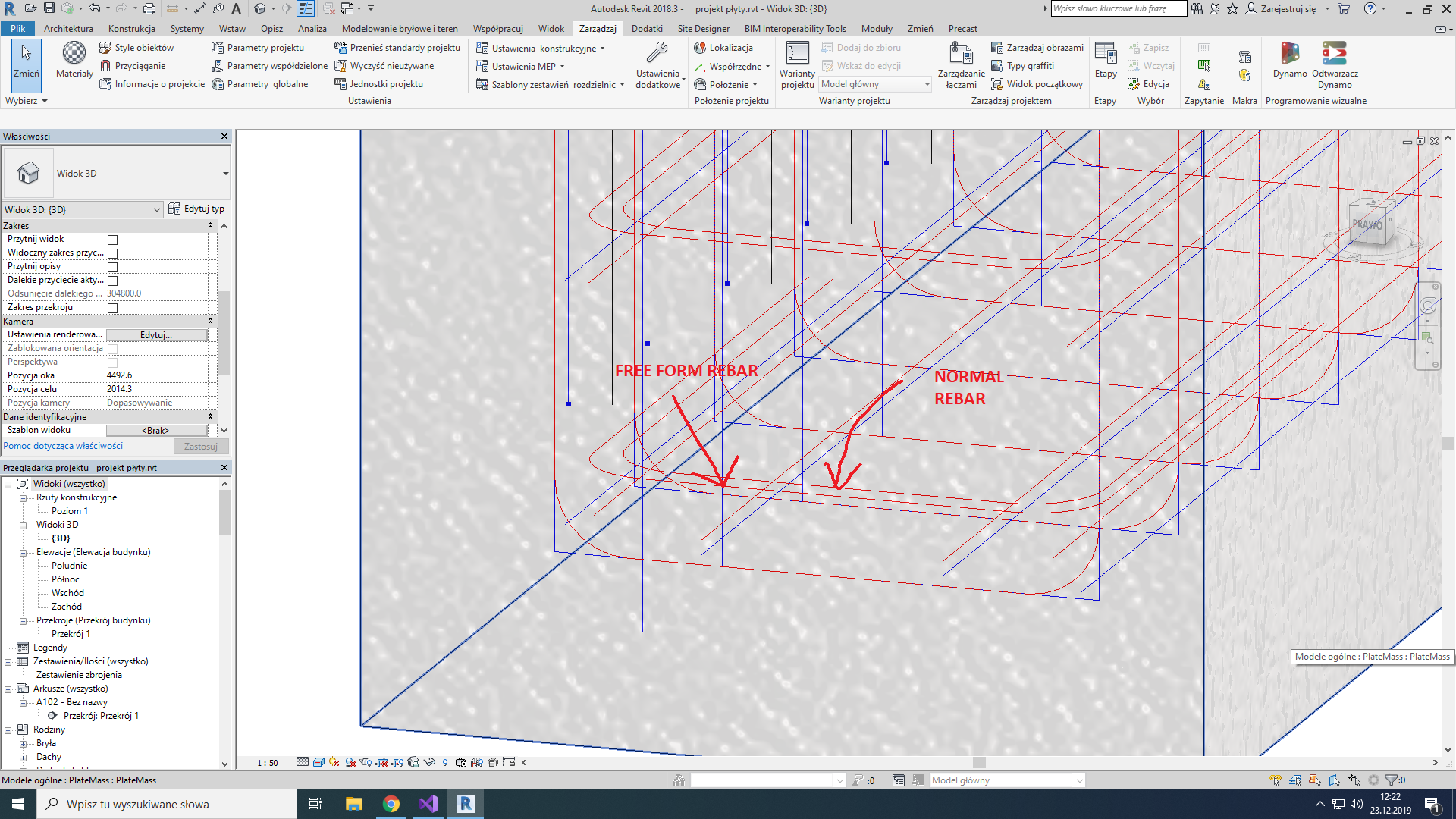
Task: Click the PRAWO ViewCube face
Action: 1367,225
